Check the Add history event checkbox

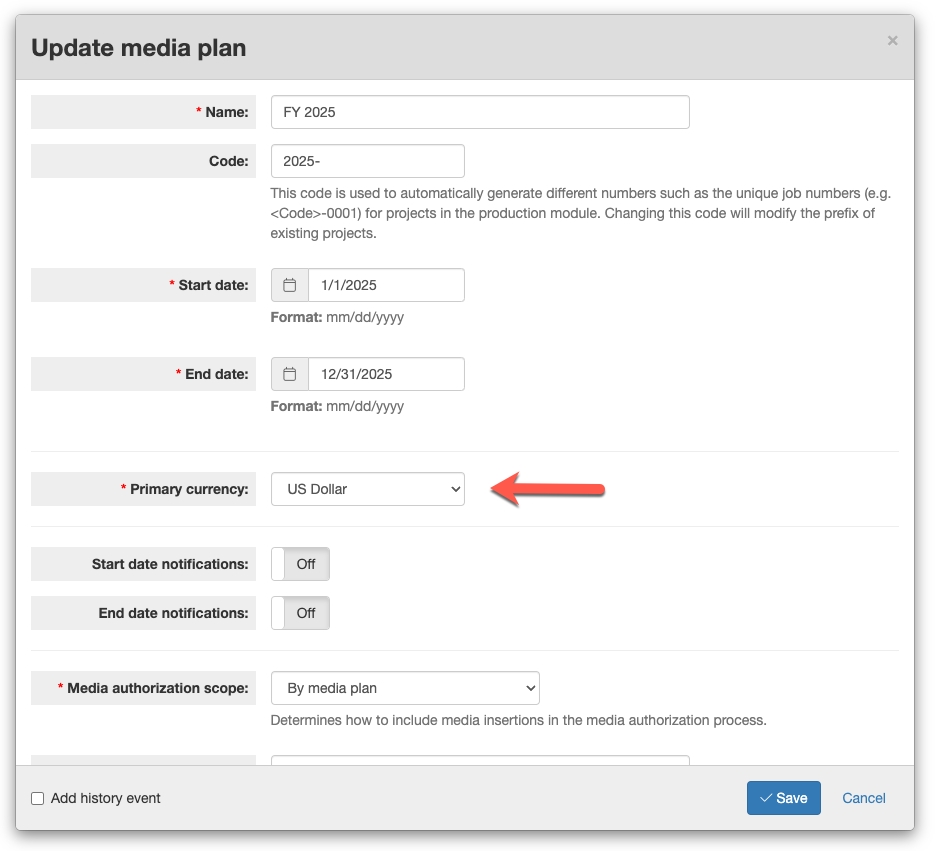pyautogui.click(x=38, y=798)
